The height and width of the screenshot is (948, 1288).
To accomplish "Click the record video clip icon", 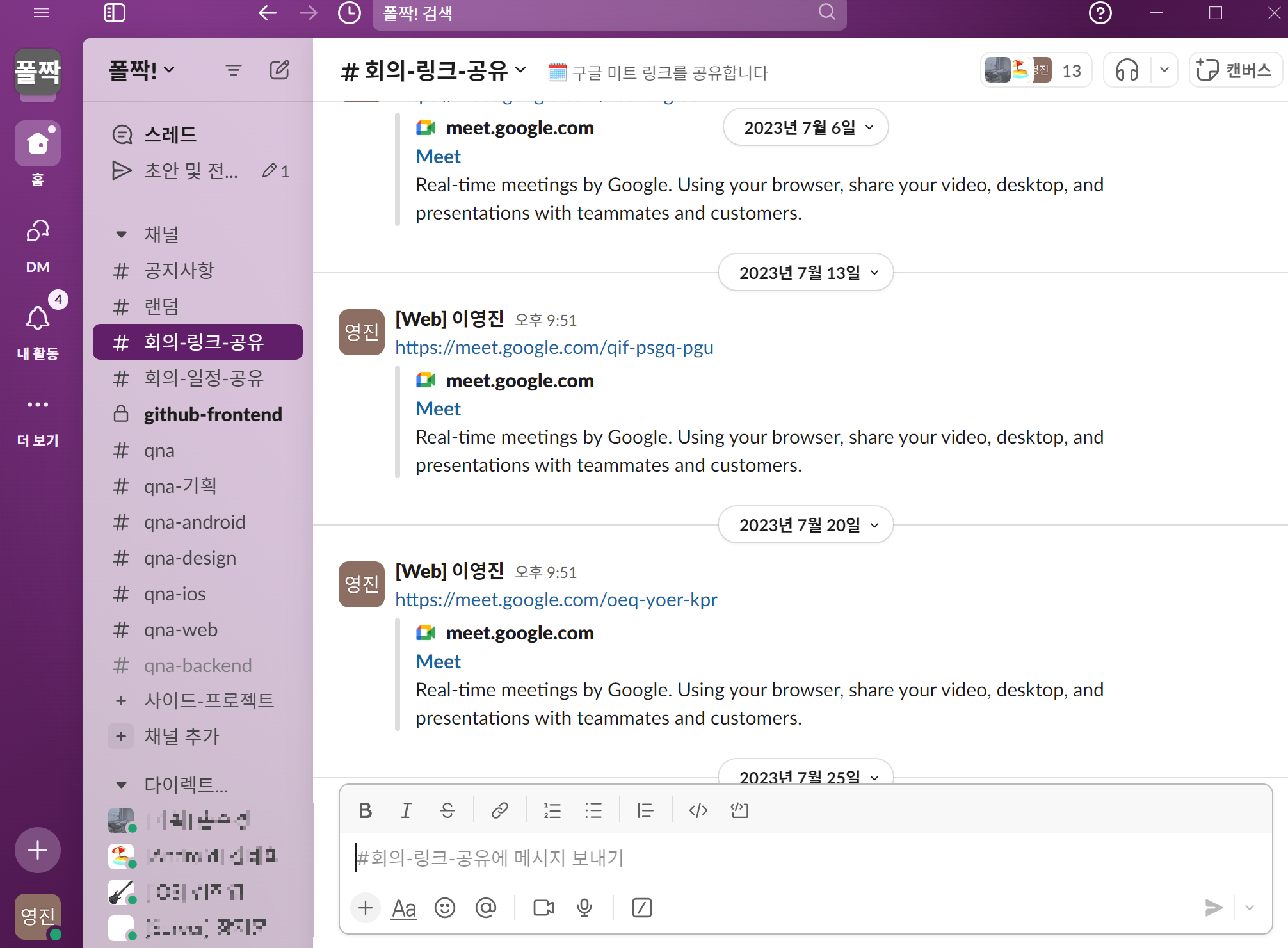I will coord(543,908).
